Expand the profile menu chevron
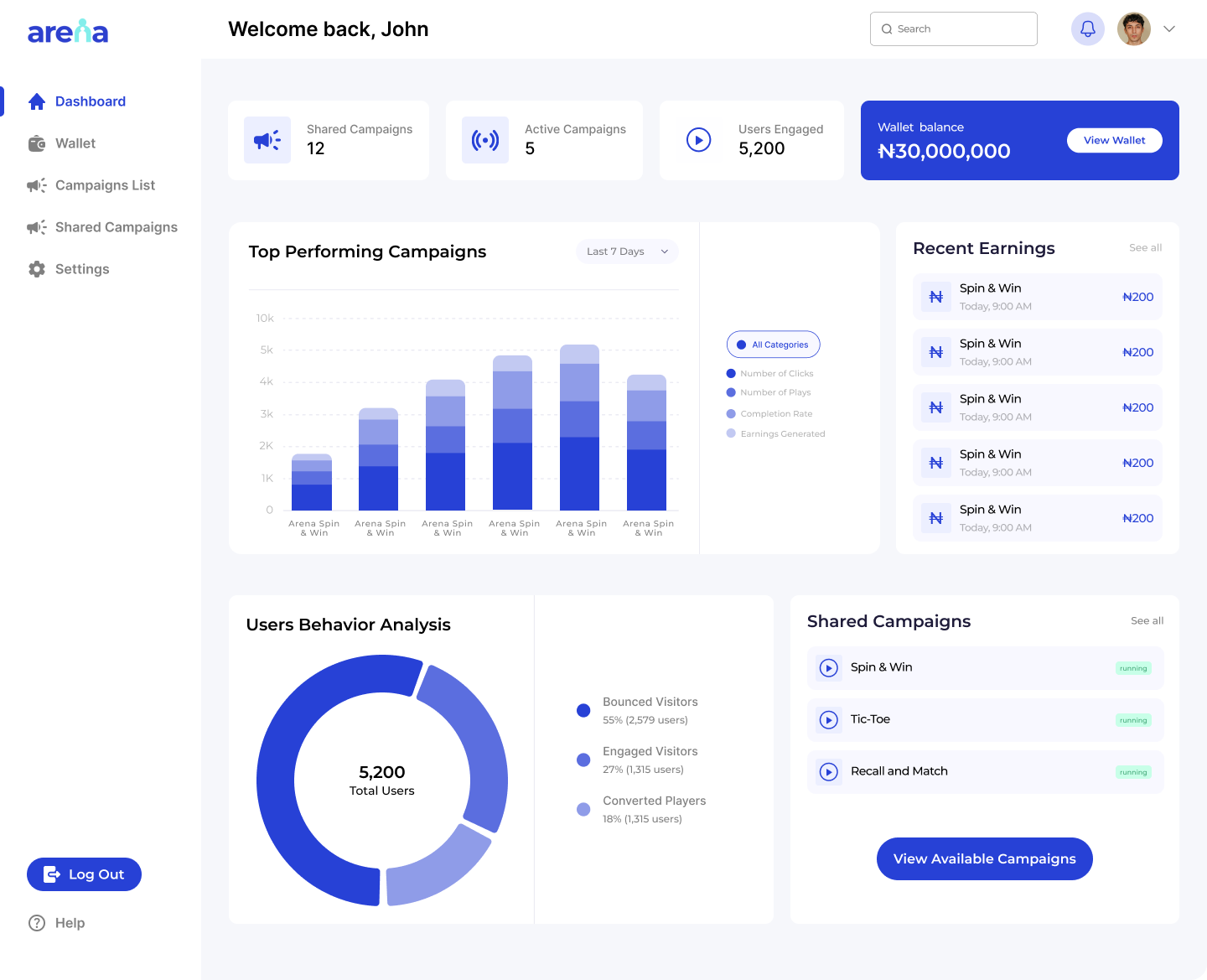This screenshot has width=1207, height=980. [1169, 29]
